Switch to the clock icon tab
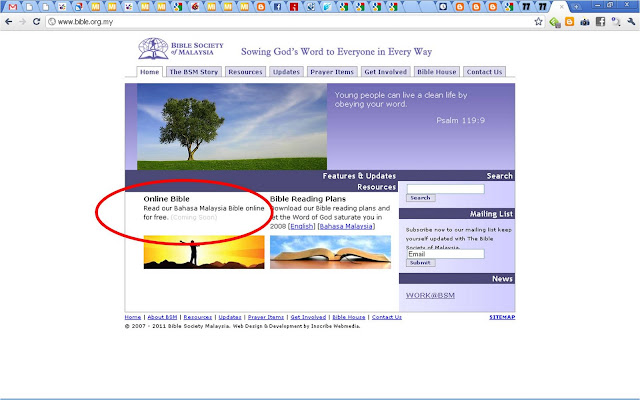The width and height of the screenshot is (640, 400). [x=443, y=7]
